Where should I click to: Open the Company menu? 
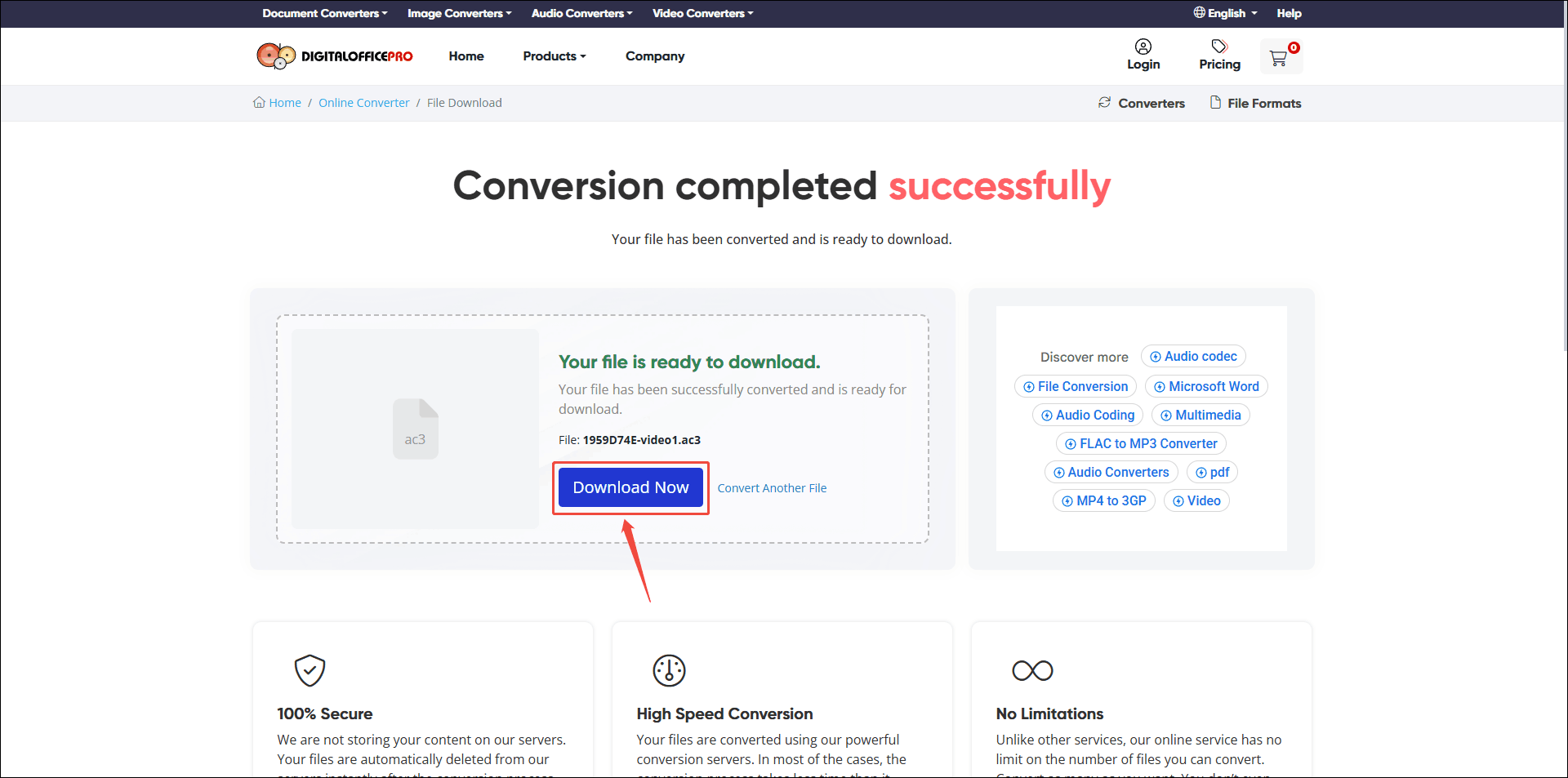tap(654, 56)
